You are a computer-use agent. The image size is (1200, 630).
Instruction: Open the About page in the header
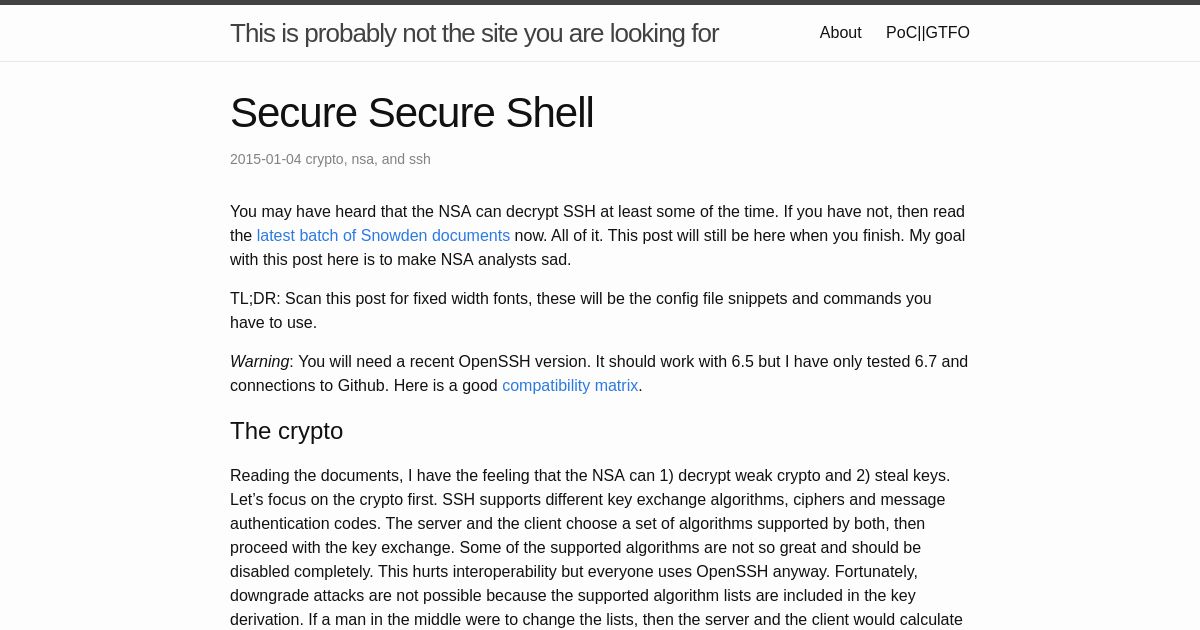[840, 33]
